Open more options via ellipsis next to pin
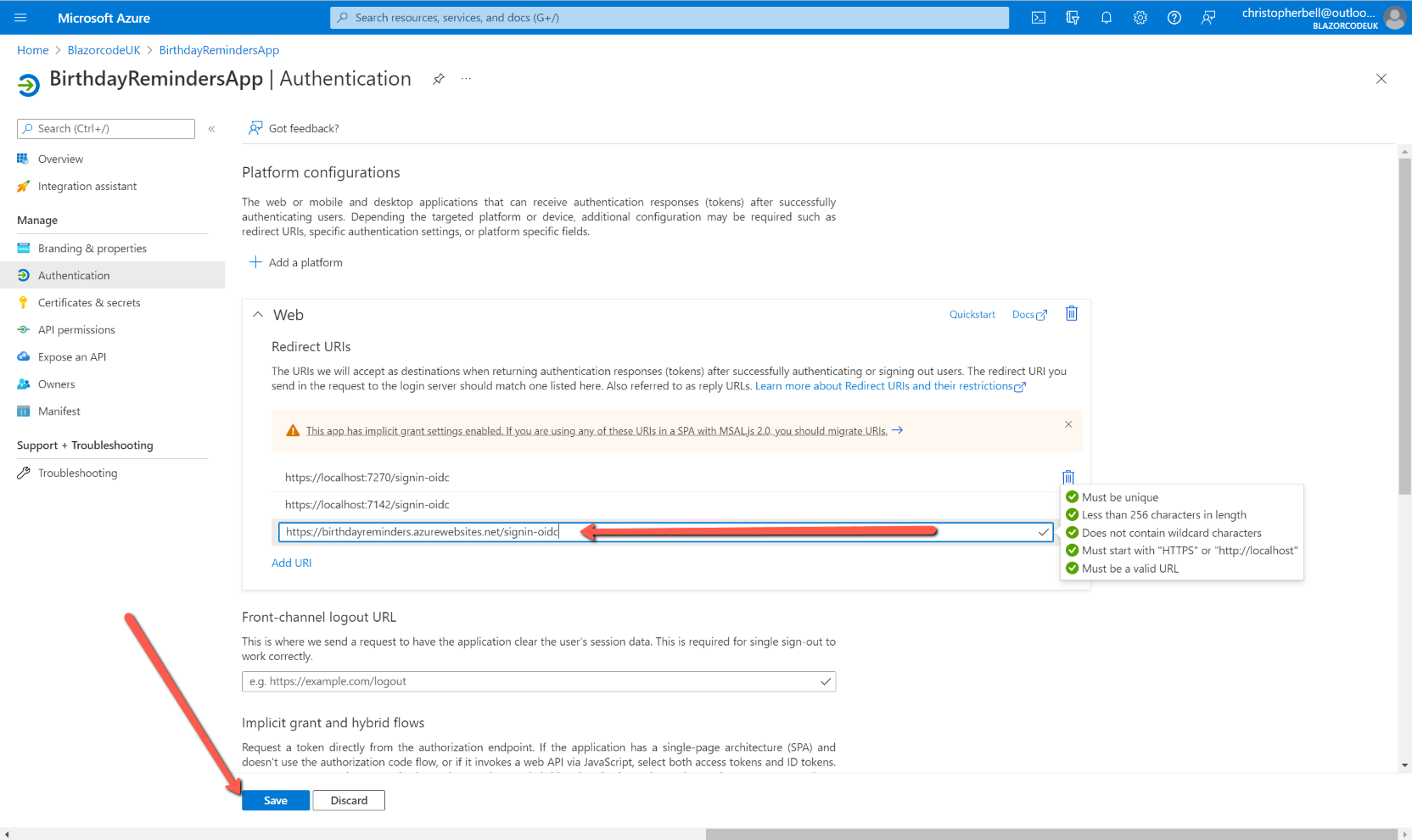 click(465, 79)
